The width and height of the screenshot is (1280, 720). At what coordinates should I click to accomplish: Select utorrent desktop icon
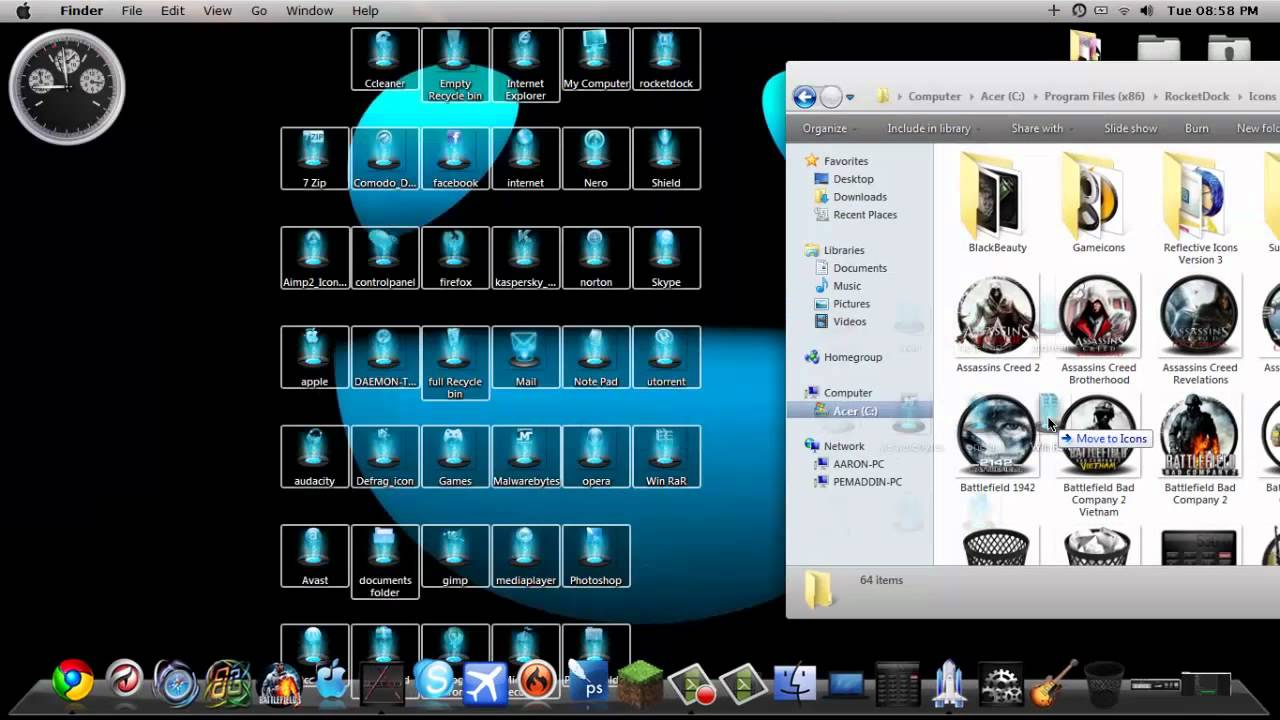point(666,357)
